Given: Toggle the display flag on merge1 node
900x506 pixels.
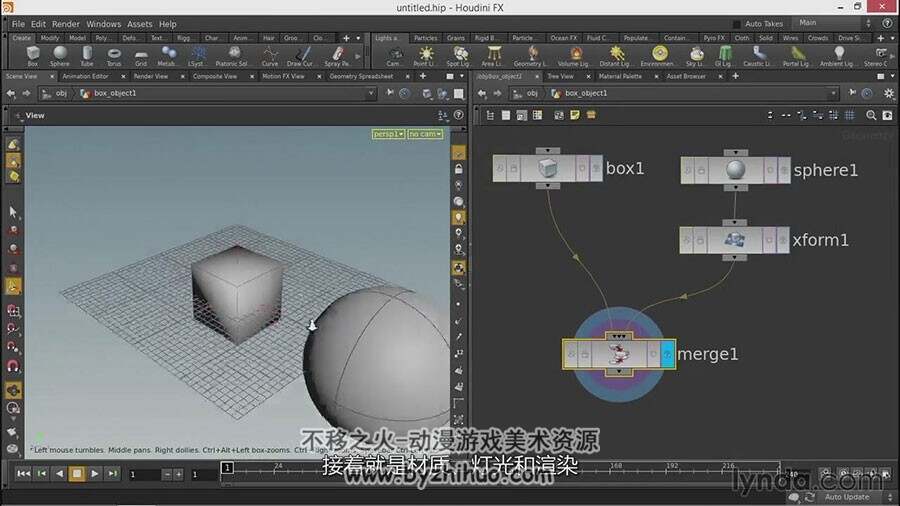Looking at the screenshot, I should (668, 355).
